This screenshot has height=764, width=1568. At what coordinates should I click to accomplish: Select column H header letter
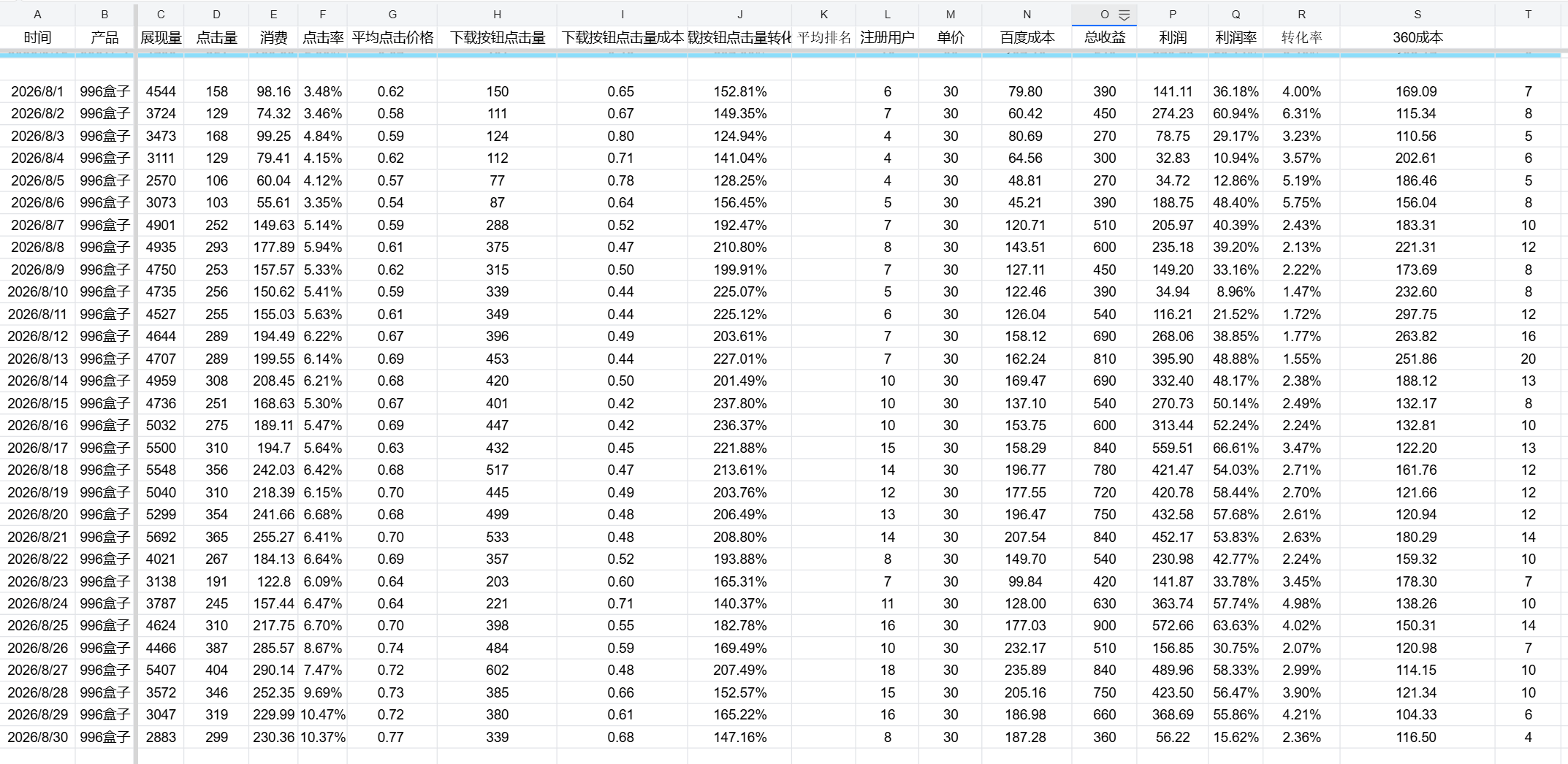click(x=497, y=15)
